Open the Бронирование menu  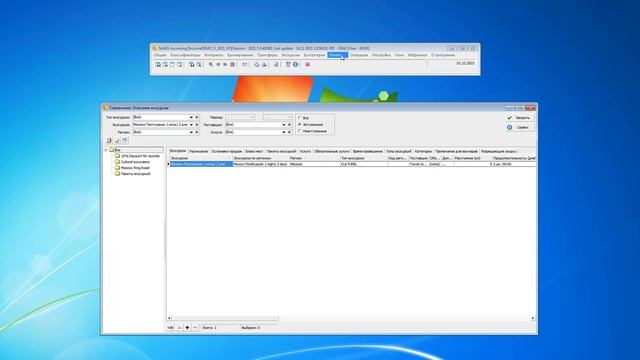(x=240, y=55)
